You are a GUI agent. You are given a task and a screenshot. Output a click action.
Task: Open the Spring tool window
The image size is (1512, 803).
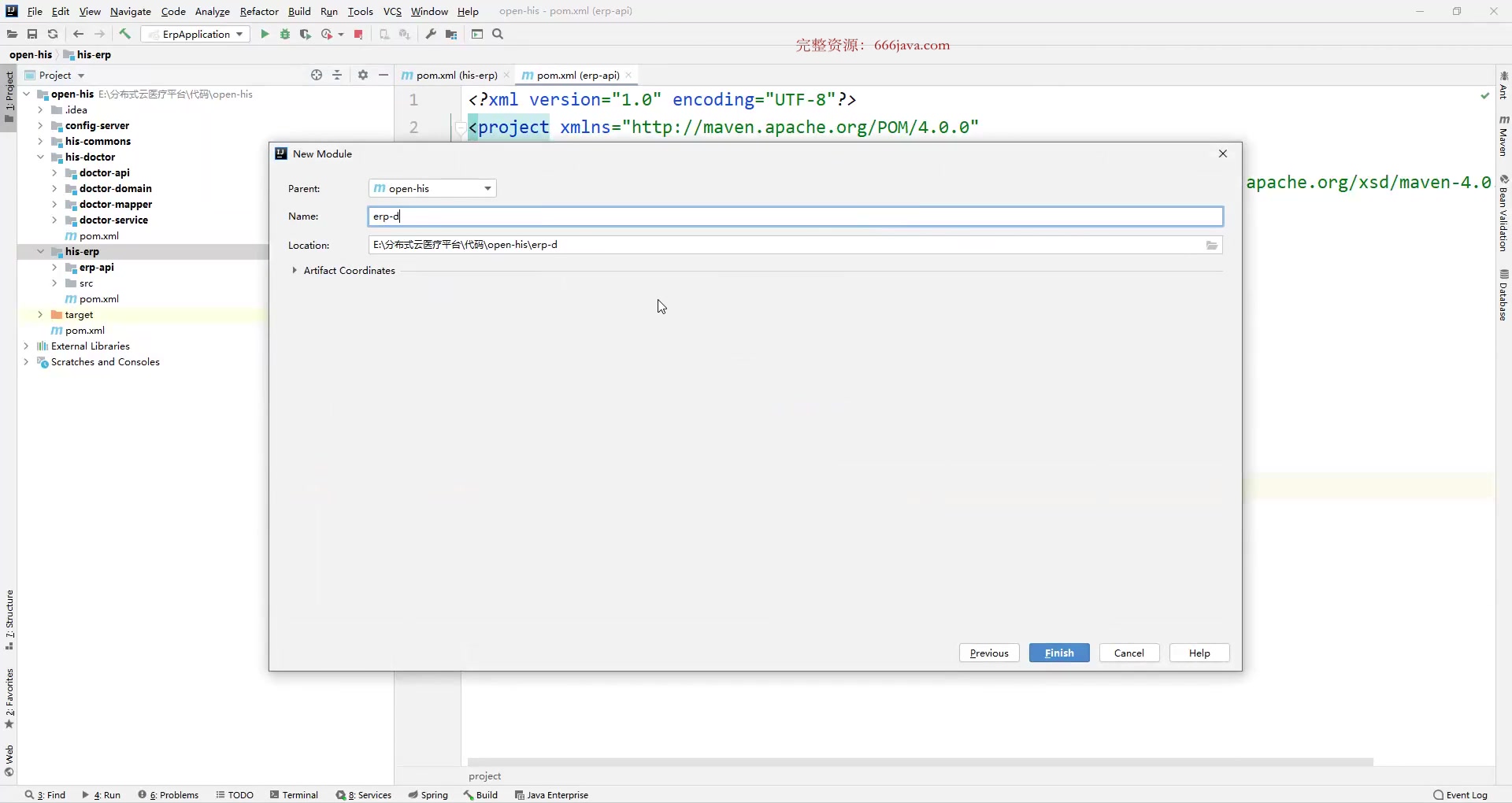tap(428, 794)
